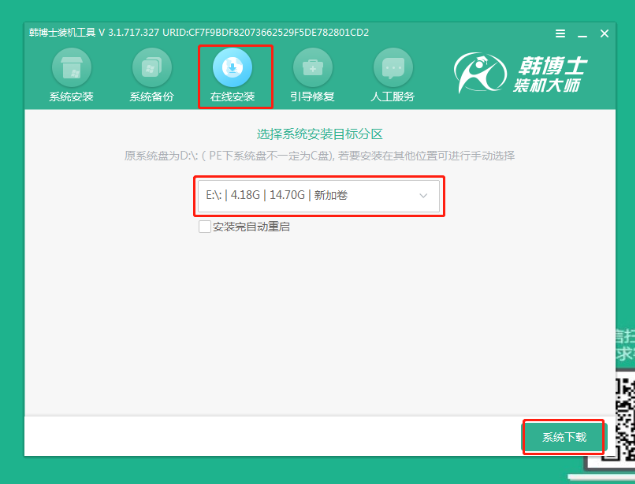Click the 人工服务 text label under its icon
Screen dimensions: 635x484
point(393,97)
